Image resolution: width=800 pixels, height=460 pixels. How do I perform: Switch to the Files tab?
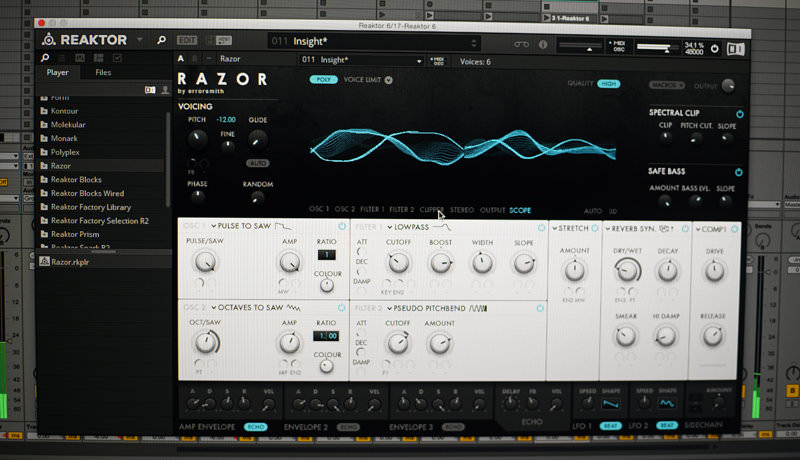pyautogui.click(x=103, y=72)
